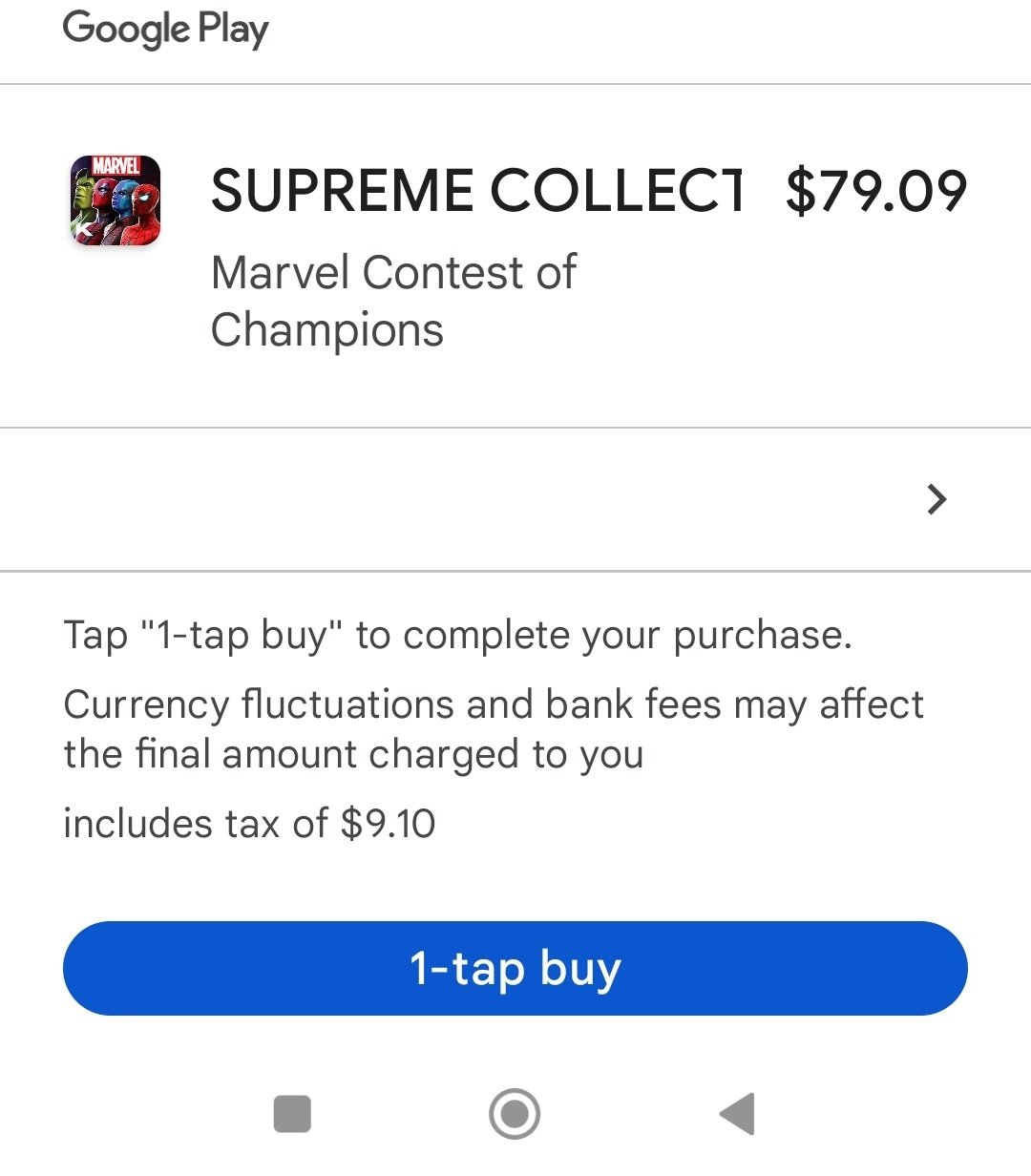
Task: Tap the word 'Champions' in the subtitle
Action: pyautogui.click(x=327, y=331)
